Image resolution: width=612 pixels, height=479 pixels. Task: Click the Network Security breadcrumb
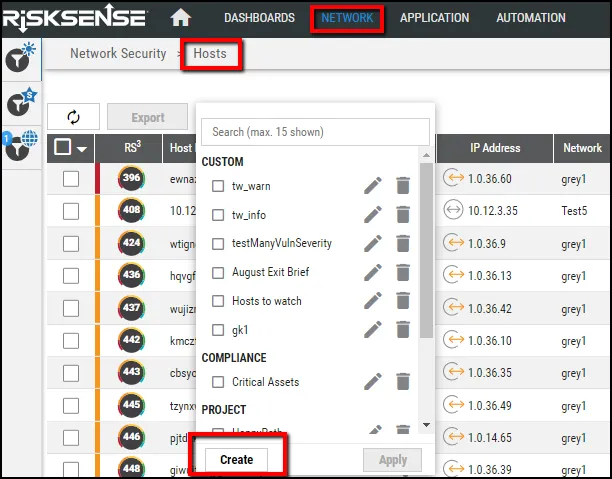coord(118,53)
